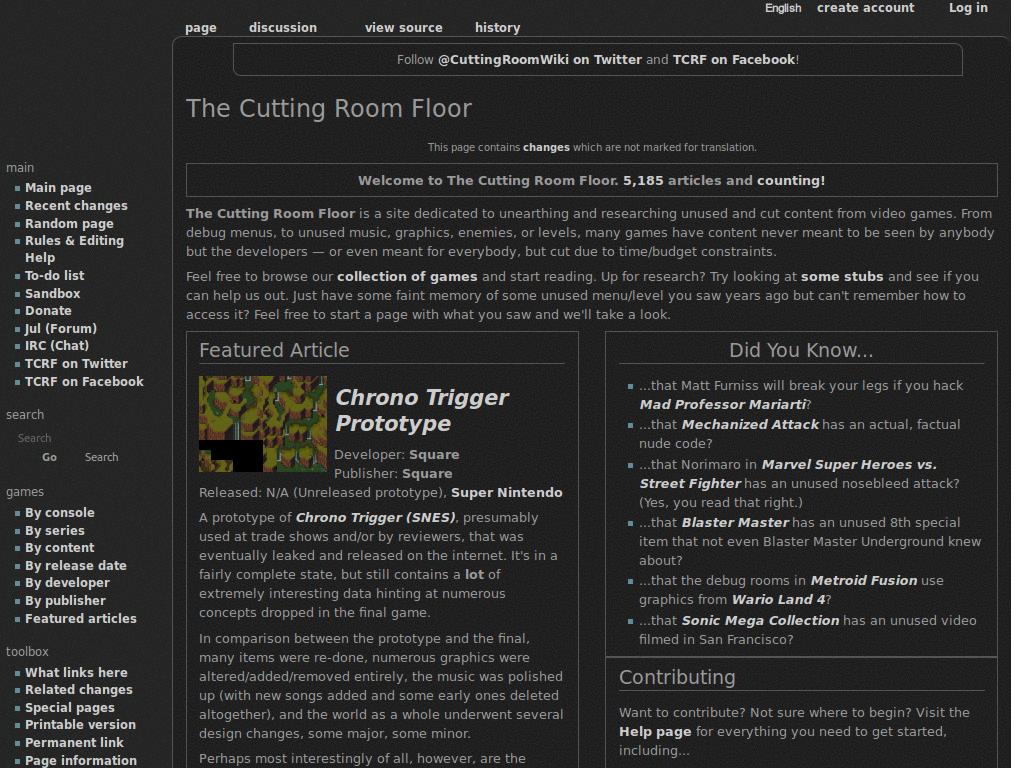The image size is (1024, 768).
Task: Select the English language link
Action: click(783, 8)
